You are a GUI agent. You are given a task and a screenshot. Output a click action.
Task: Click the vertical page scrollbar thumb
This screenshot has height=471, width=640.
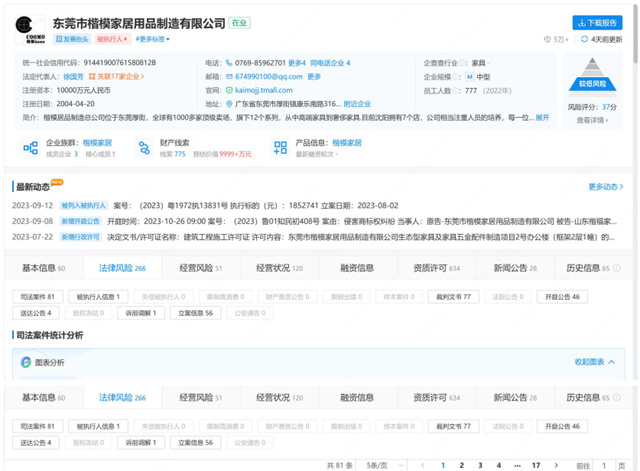coord(636,33)
